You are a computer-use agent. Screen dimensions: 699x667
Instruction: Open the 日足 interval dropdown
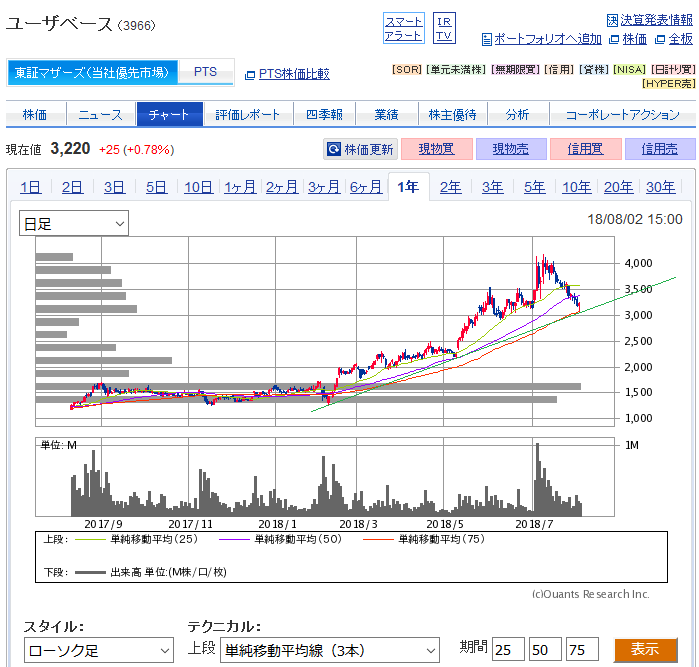pyautogui.click(x=74, y=223)
